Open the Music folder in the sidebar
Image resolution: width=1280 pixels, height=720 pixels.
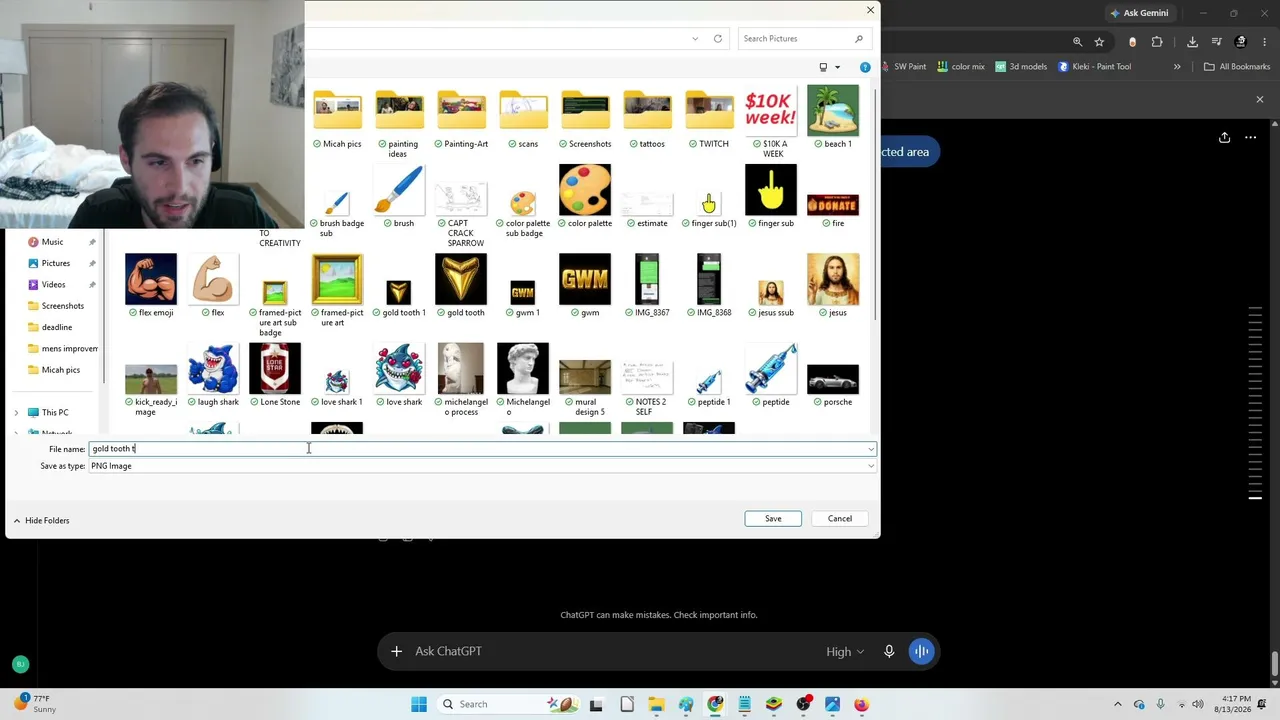point(52,242)
